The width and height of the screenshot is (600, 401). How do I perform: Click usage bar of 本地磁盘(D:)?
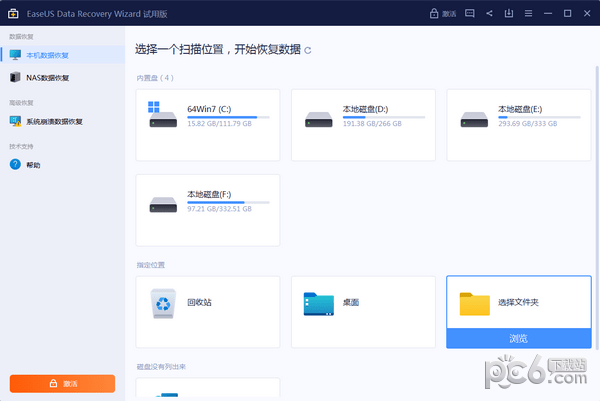pyautogui.click(x=384, y=117)
